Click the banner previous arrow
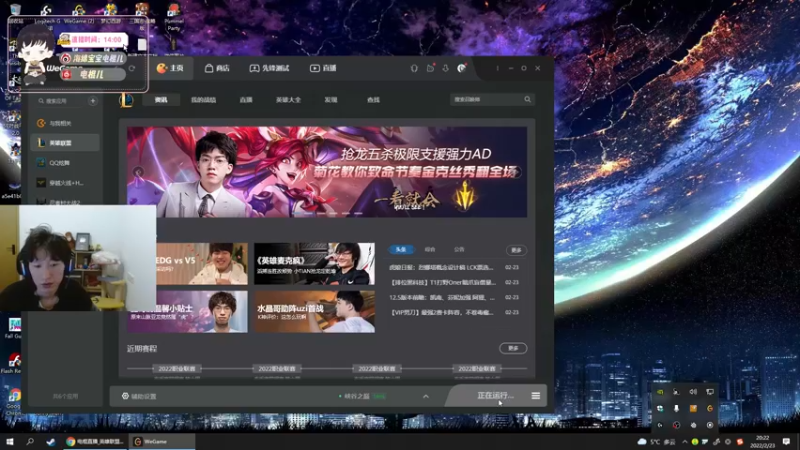The height and width of the screenshot is (450, 800). coord(138,172)
